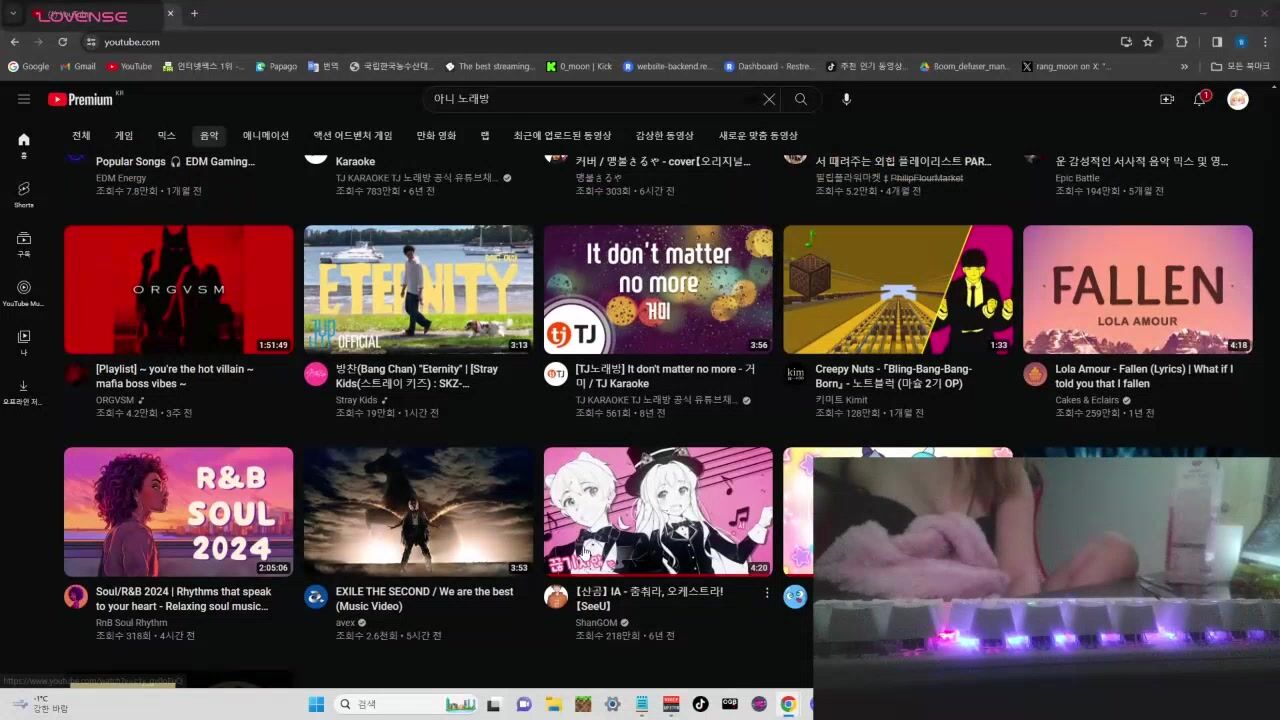Clear the search text with X

tap(769, 99)
